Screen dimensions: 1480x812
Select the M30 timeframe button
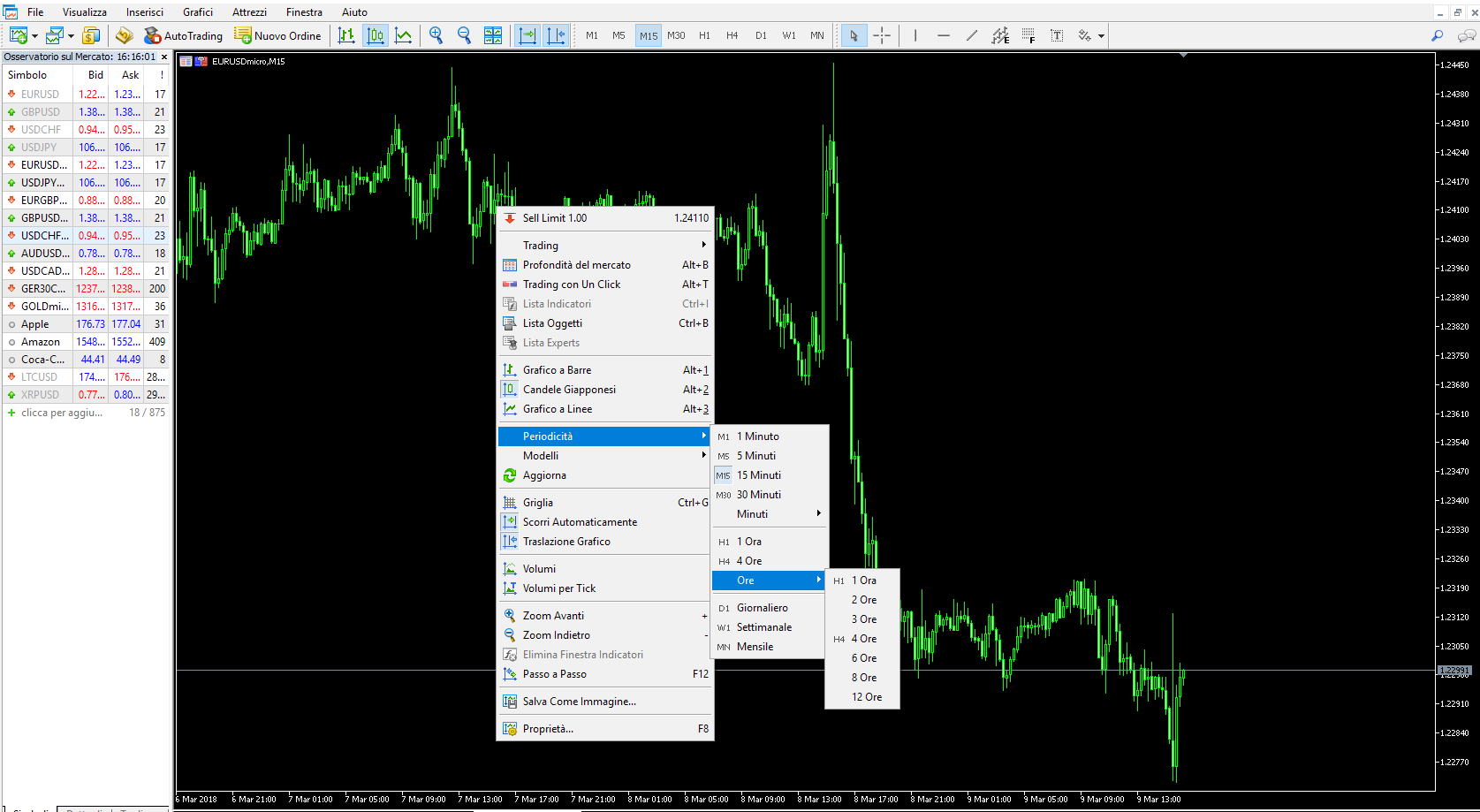pos(676,35)
